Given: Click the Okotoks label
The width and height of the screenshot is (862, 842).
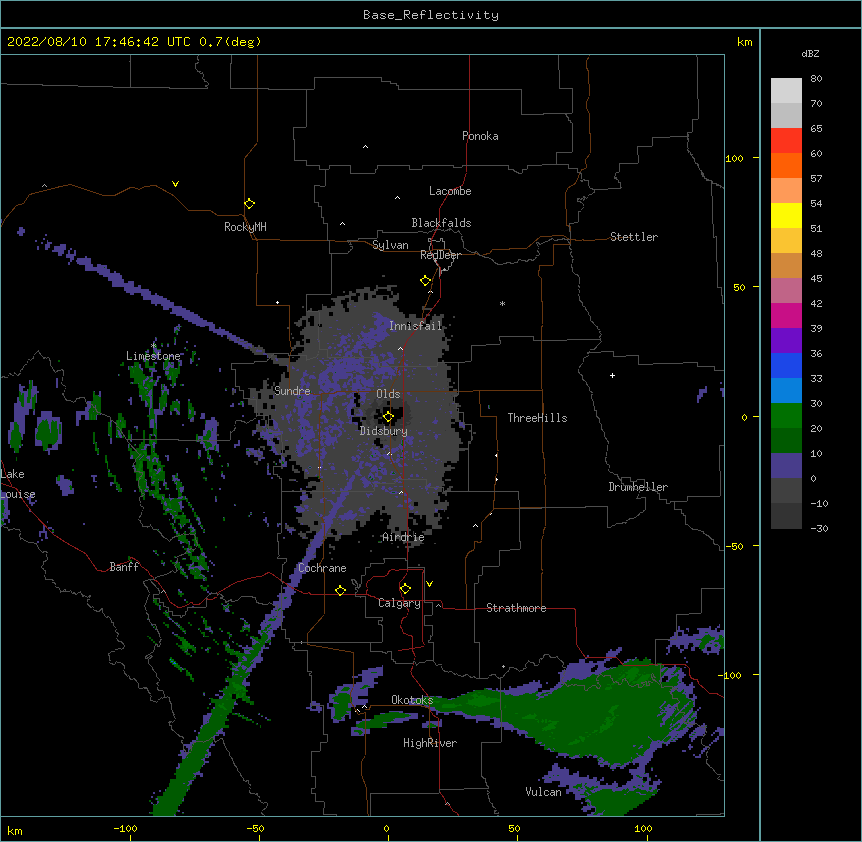Looking at the screenshot, I should pyautogui.click(x=412, y=700).
